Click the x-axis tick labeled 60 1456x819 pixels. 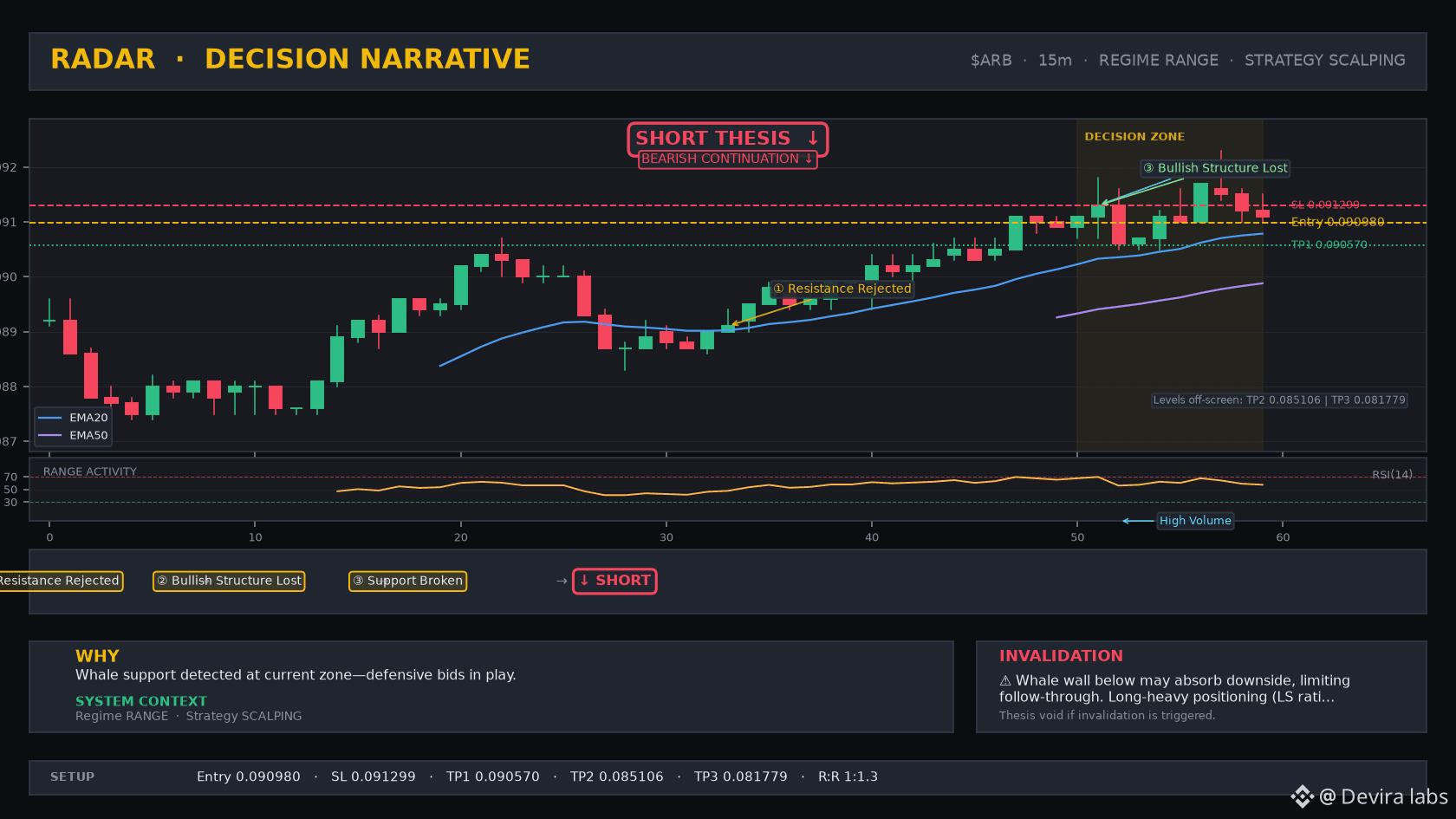pyautogui.click(x=1283, y=537)
